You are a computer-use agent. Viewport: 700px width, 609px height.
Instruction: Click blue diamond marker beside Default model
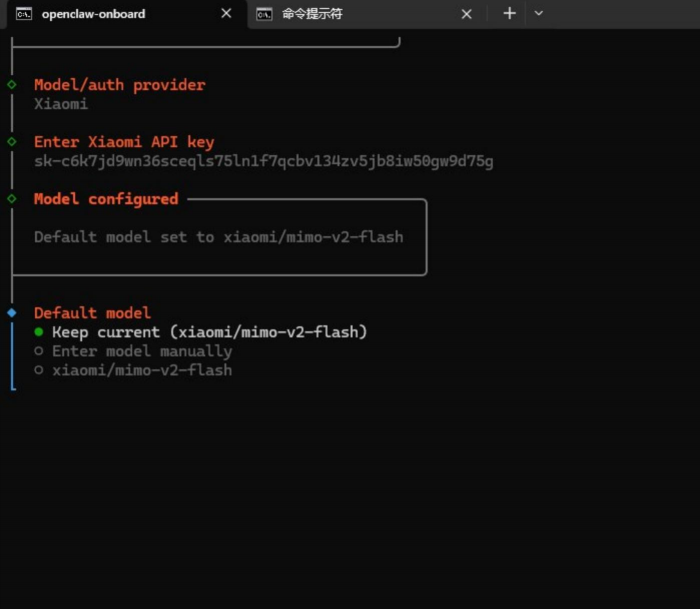(12, 313)
